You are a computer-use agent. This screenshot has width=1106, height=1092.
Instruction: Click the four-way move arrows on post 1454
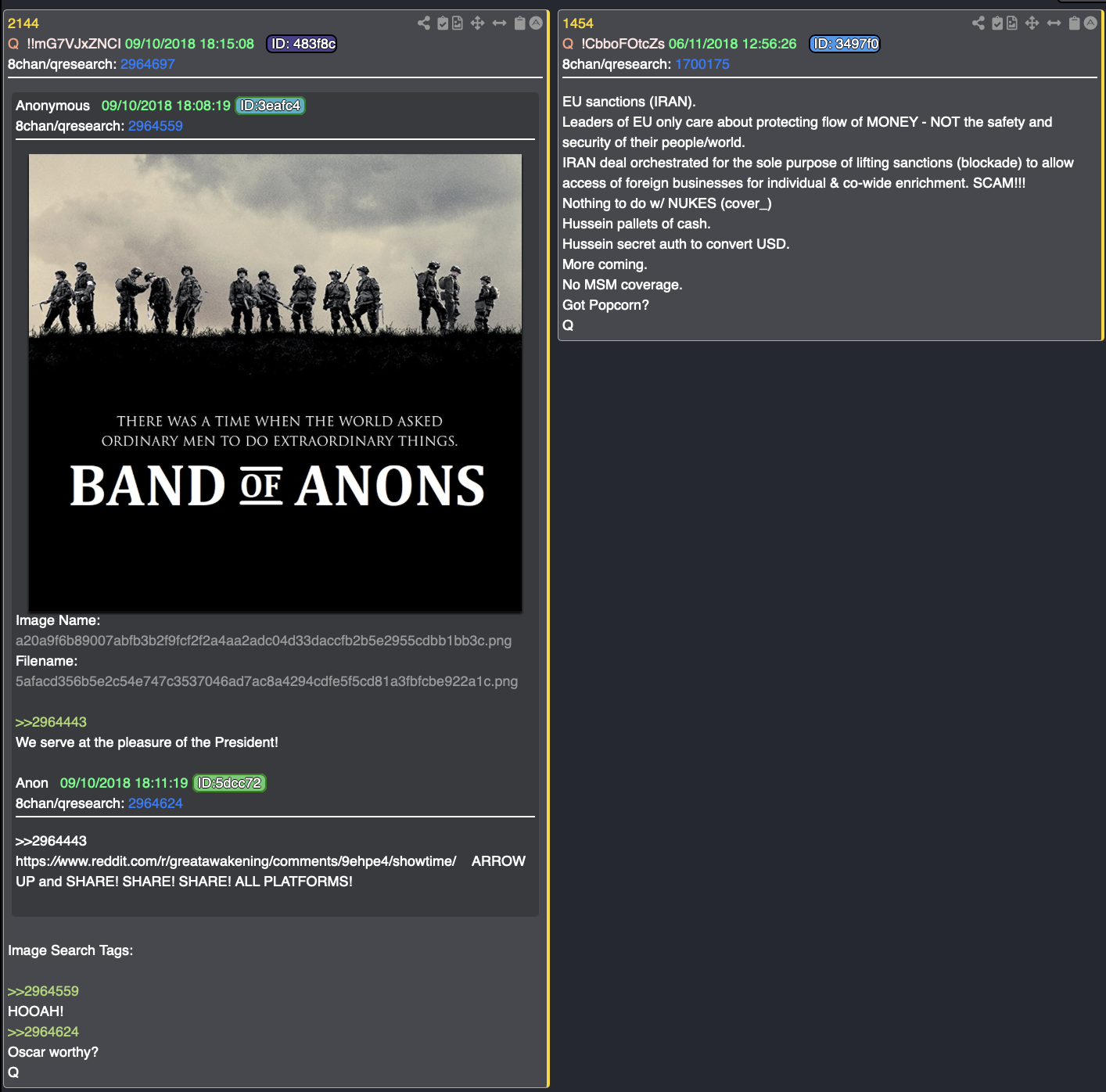(1032, 23)
